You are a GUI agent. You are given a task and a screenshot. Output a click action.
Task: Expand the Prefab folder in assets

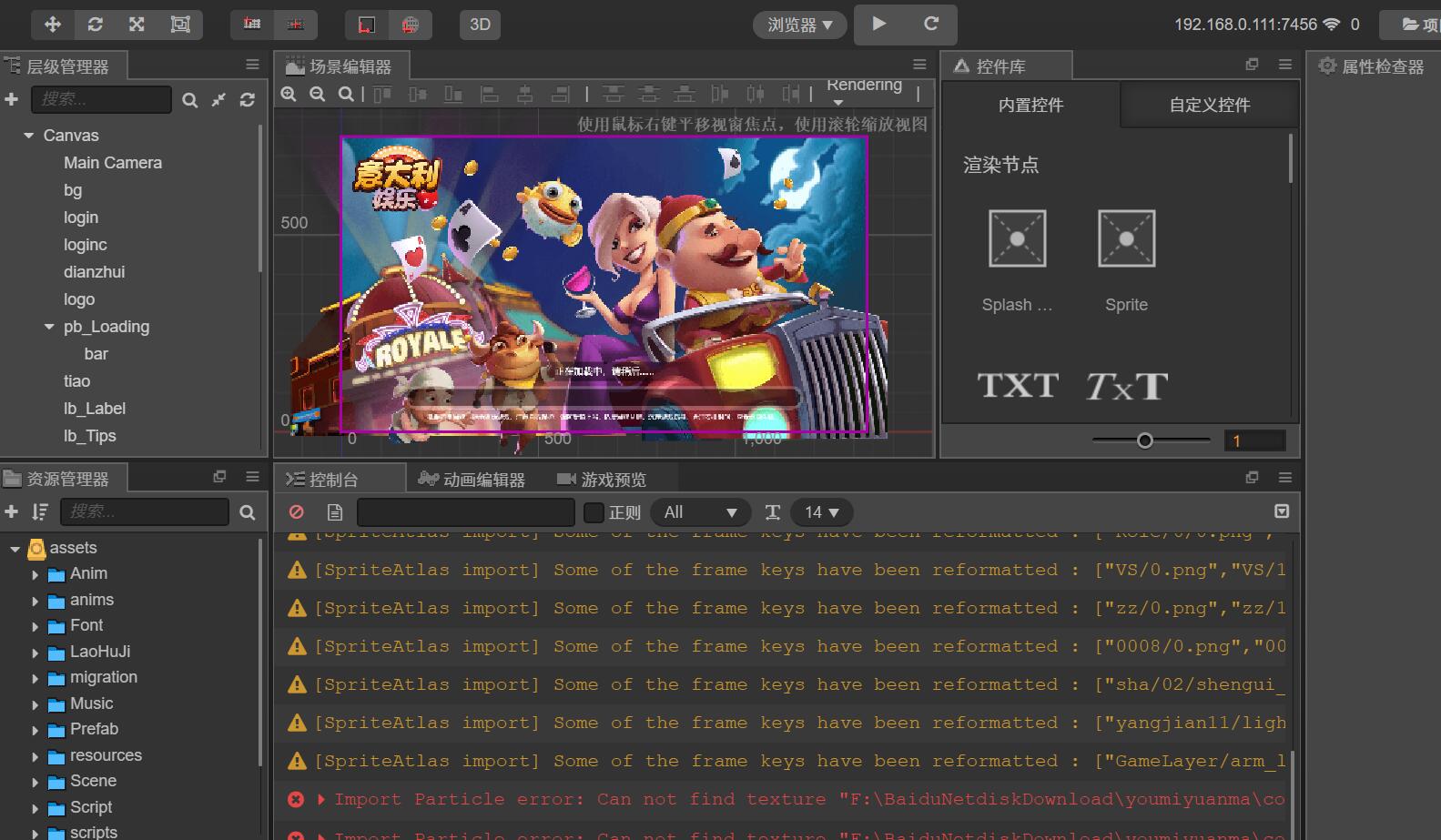point(36,730)
